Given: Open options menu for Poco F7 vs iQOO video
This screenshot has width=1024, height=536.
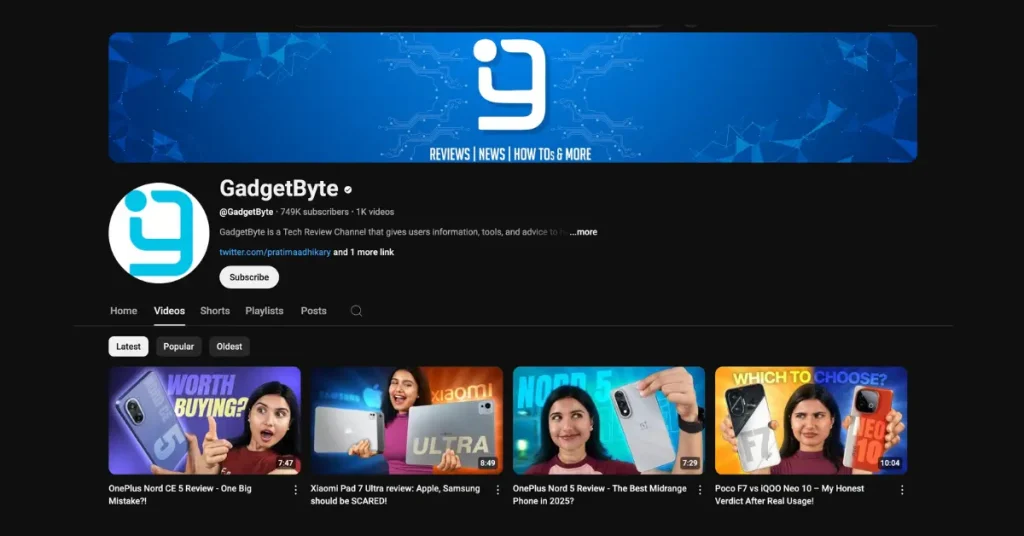Looking at the screenshot, I should coord(901,490).
